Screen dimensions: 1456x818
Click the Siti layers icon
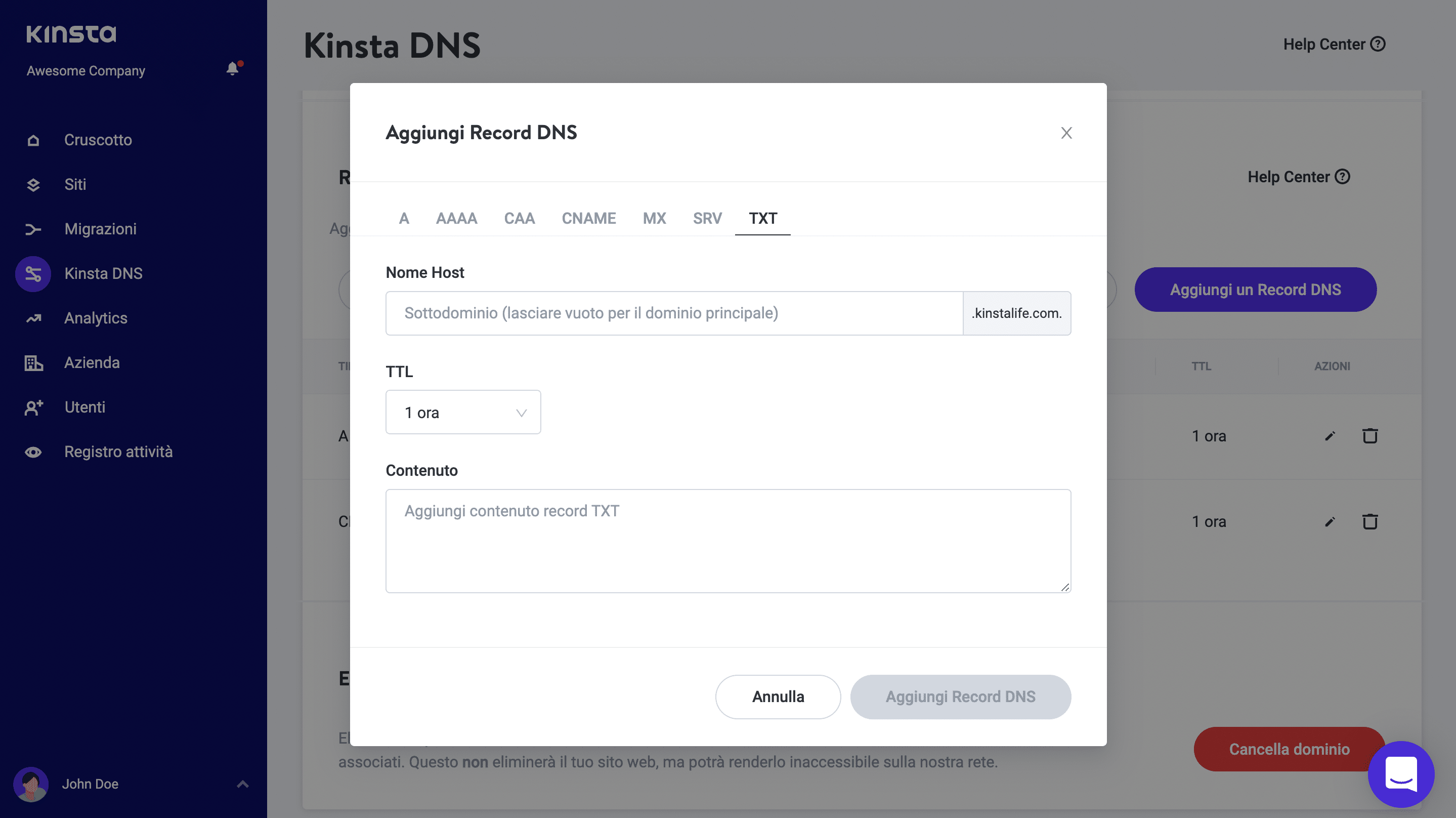[x=33, y=184]
